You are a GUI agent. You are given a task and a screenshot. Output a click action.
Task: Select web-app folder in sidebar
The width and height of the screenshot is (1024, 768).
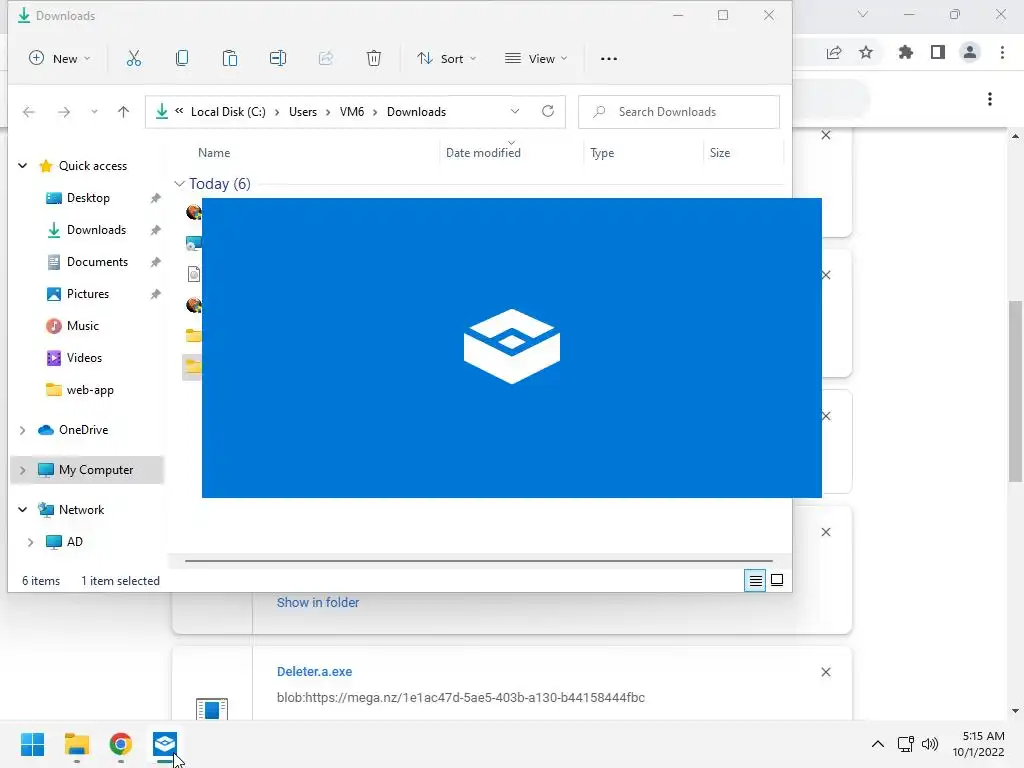[89, 390]
